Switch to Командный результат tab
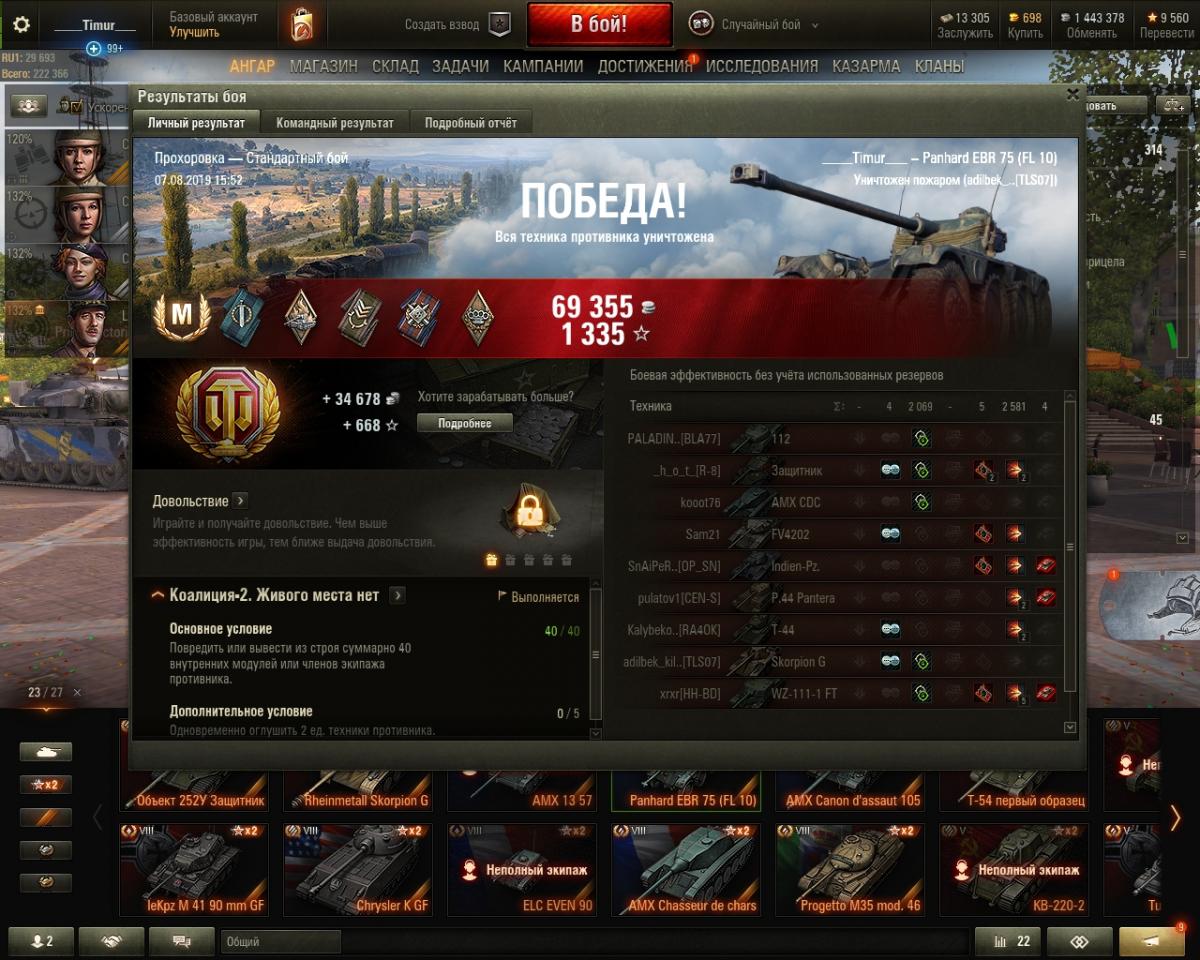Viewport: 1200px width, 960px height. [335, 123]
